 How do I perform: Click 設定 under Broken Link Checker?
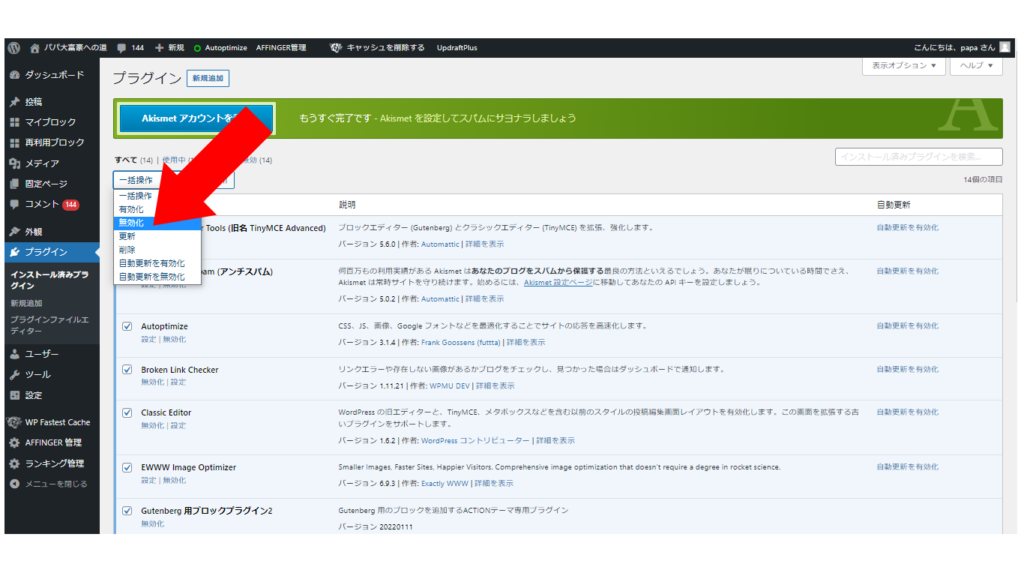pyautogui.click(x=178, y=383)
